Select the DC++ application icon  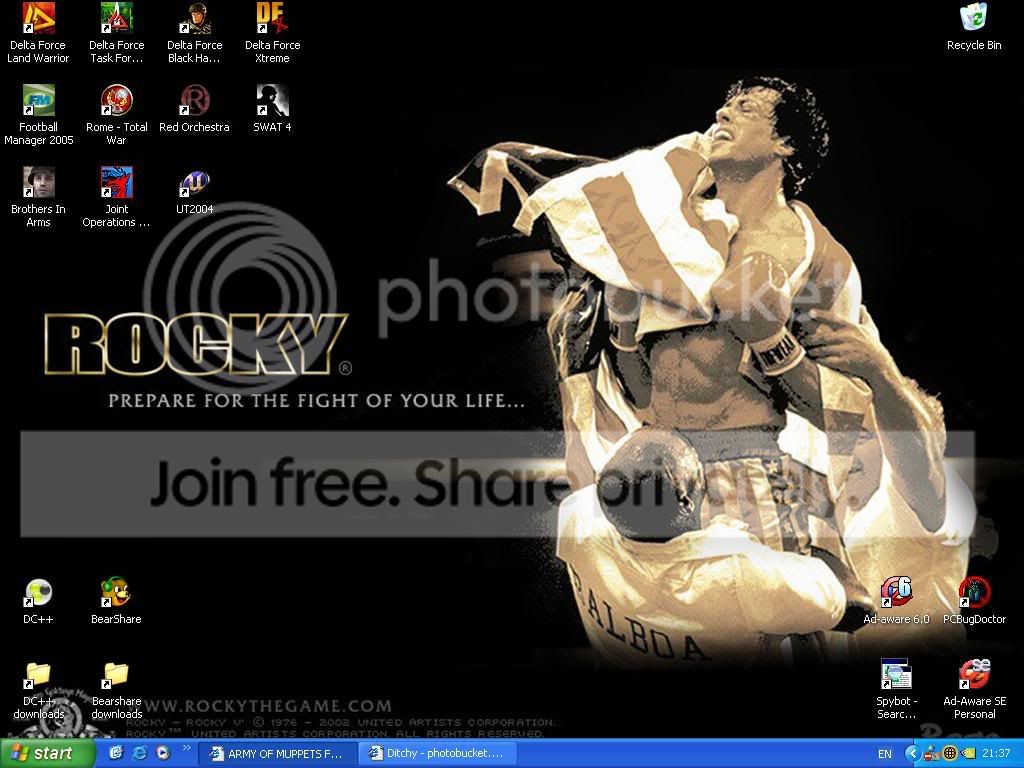(x=38, y=601)
